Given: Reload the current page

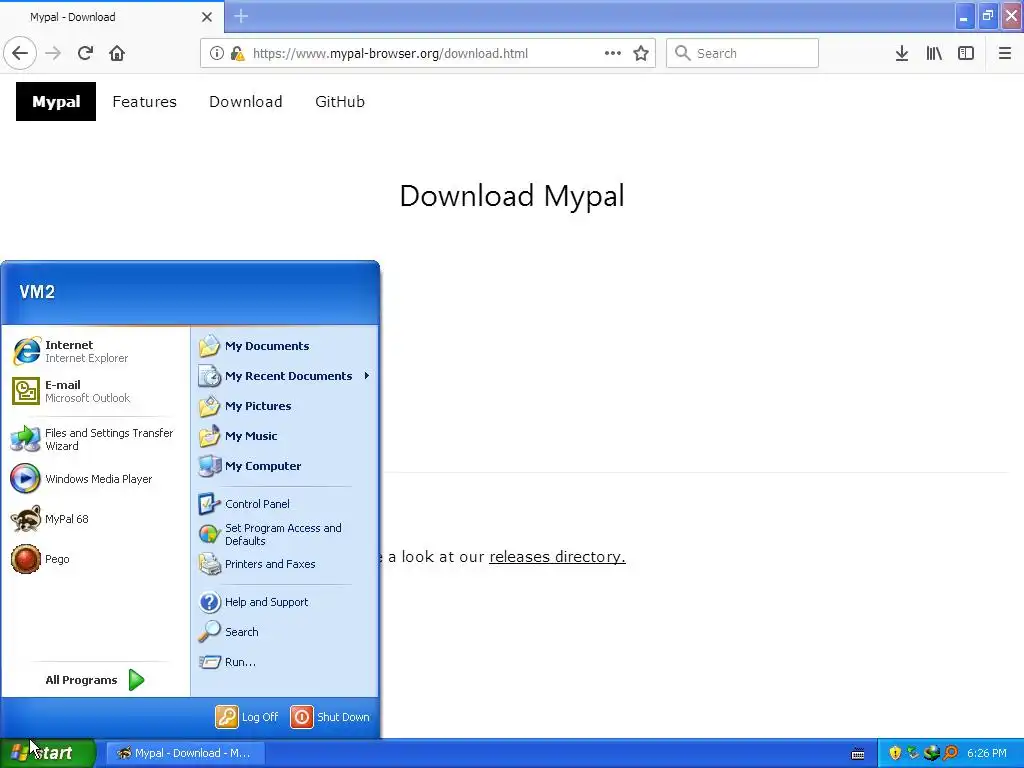Looking at the screenshot, I should click(x=85, y=53).
